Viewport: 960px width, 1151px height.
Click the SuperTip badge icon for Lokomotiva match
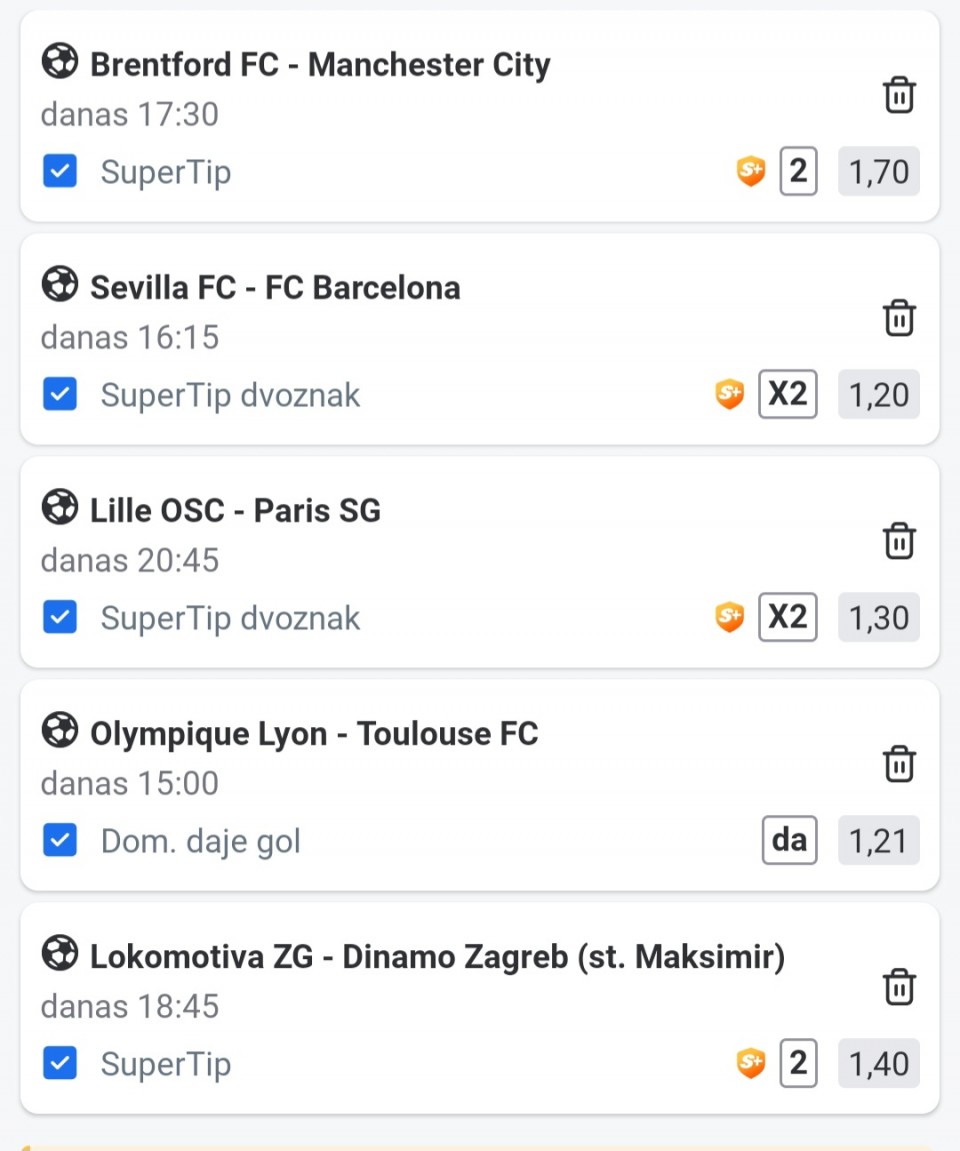(x=751, y=1064)
